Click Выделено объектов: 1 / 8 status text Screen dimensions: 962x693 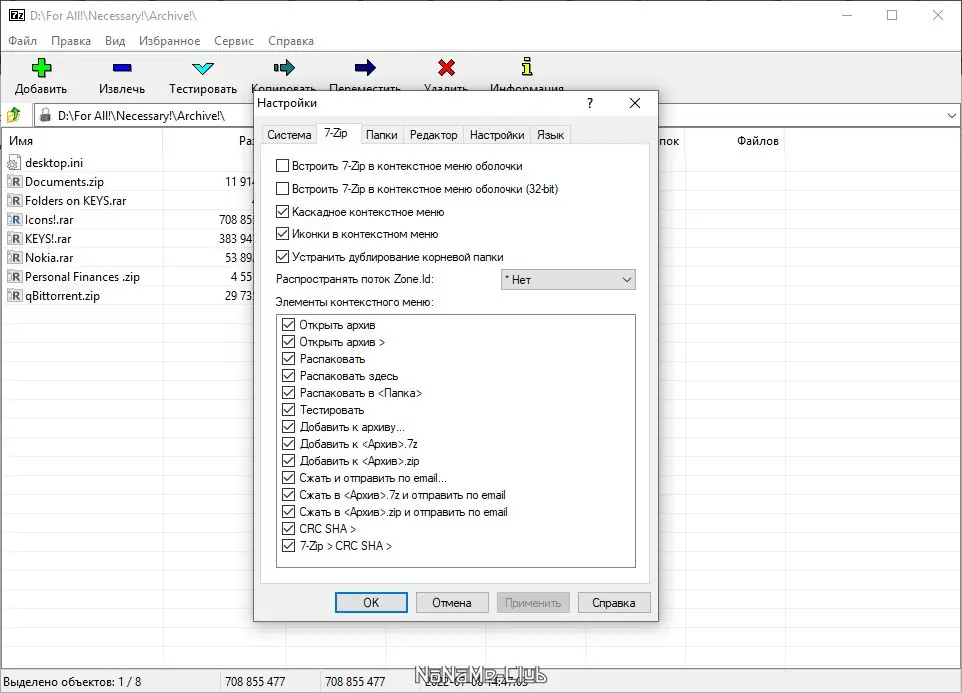click(x=72, y=681)
